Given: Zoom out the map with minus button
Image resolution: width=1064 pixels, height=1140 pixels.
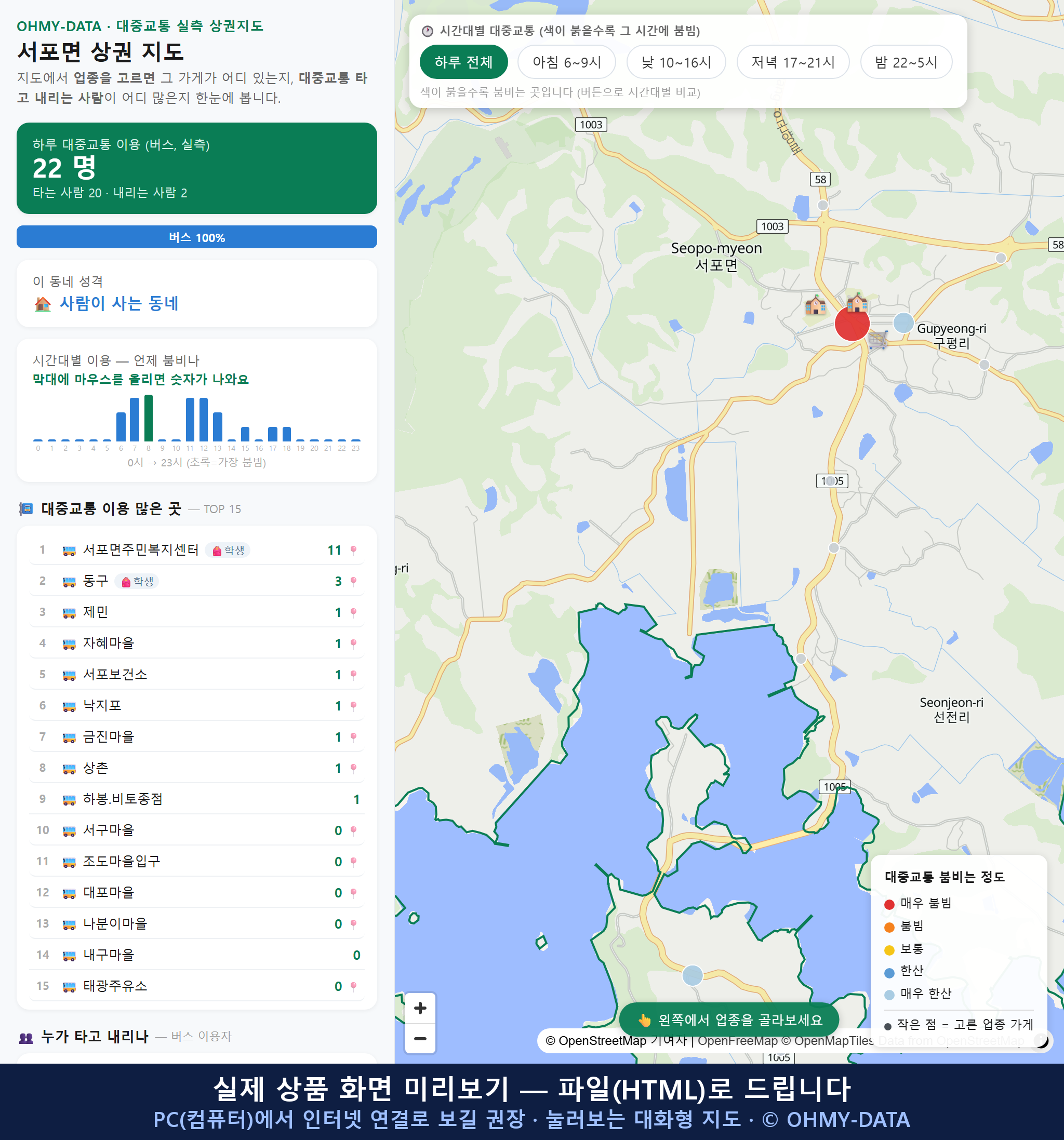Looking at the screenshot, I should tap(420, 1039).
